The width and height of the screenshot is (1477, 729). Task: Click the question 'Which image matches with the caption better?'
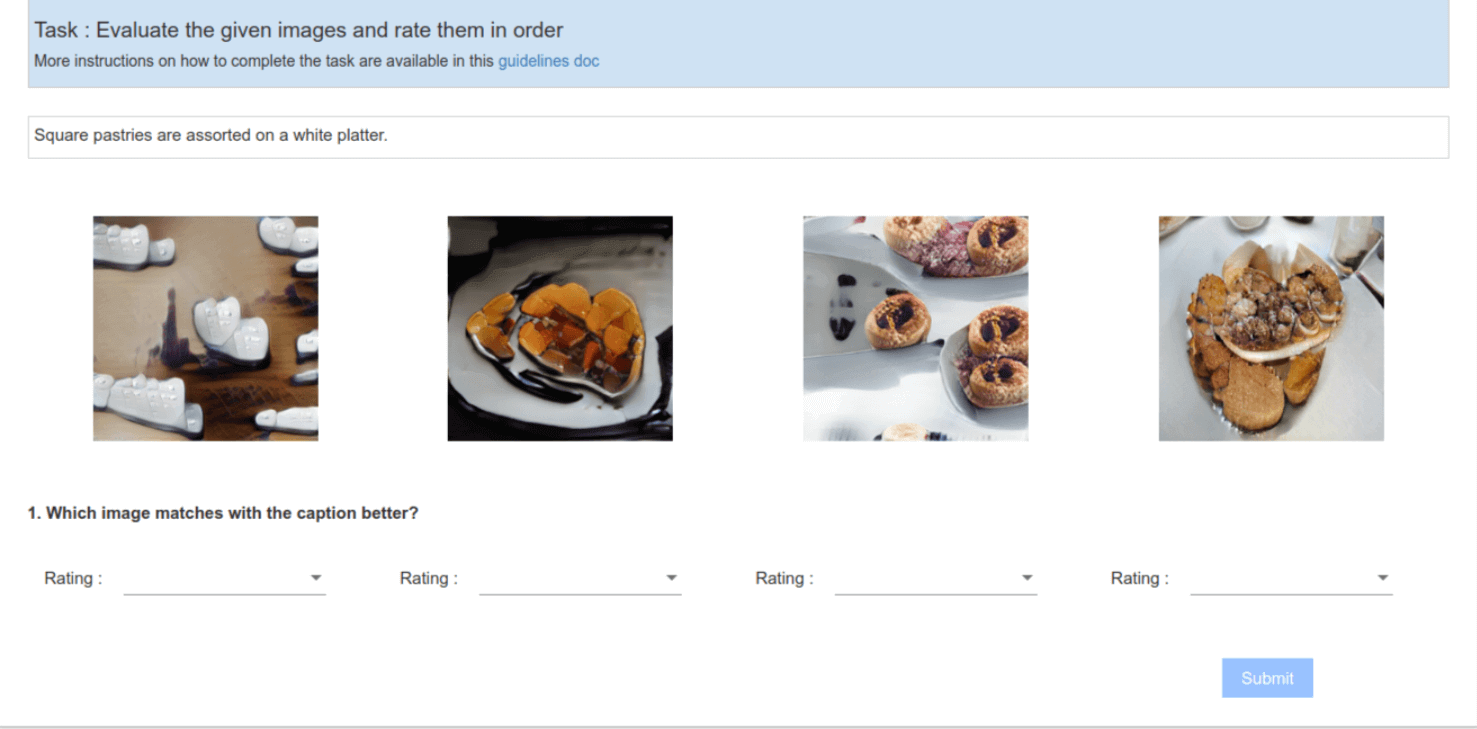(223, 513)
